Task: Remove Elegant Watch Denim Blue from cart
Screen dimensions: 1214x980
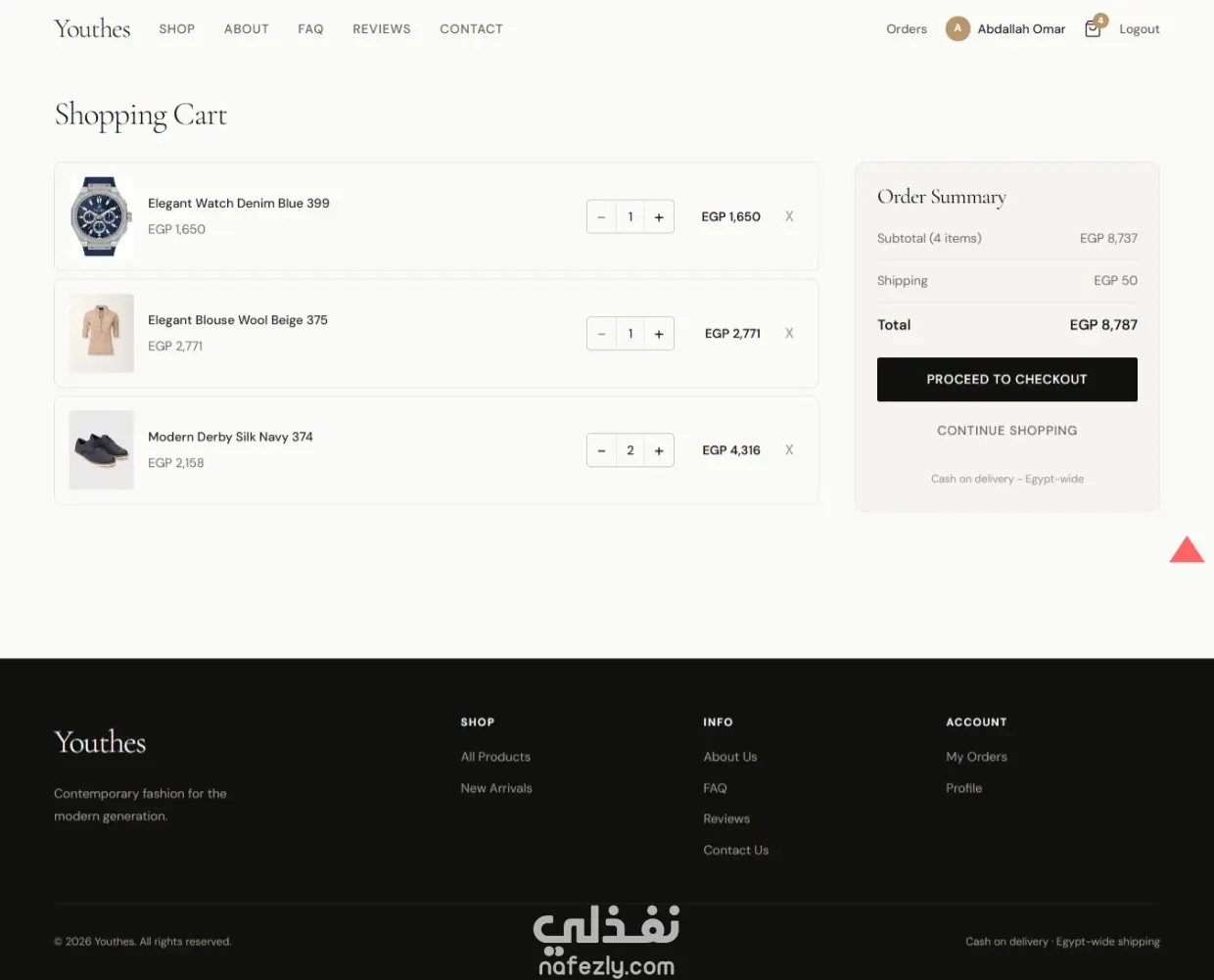Action: click(x=789, y=216)
